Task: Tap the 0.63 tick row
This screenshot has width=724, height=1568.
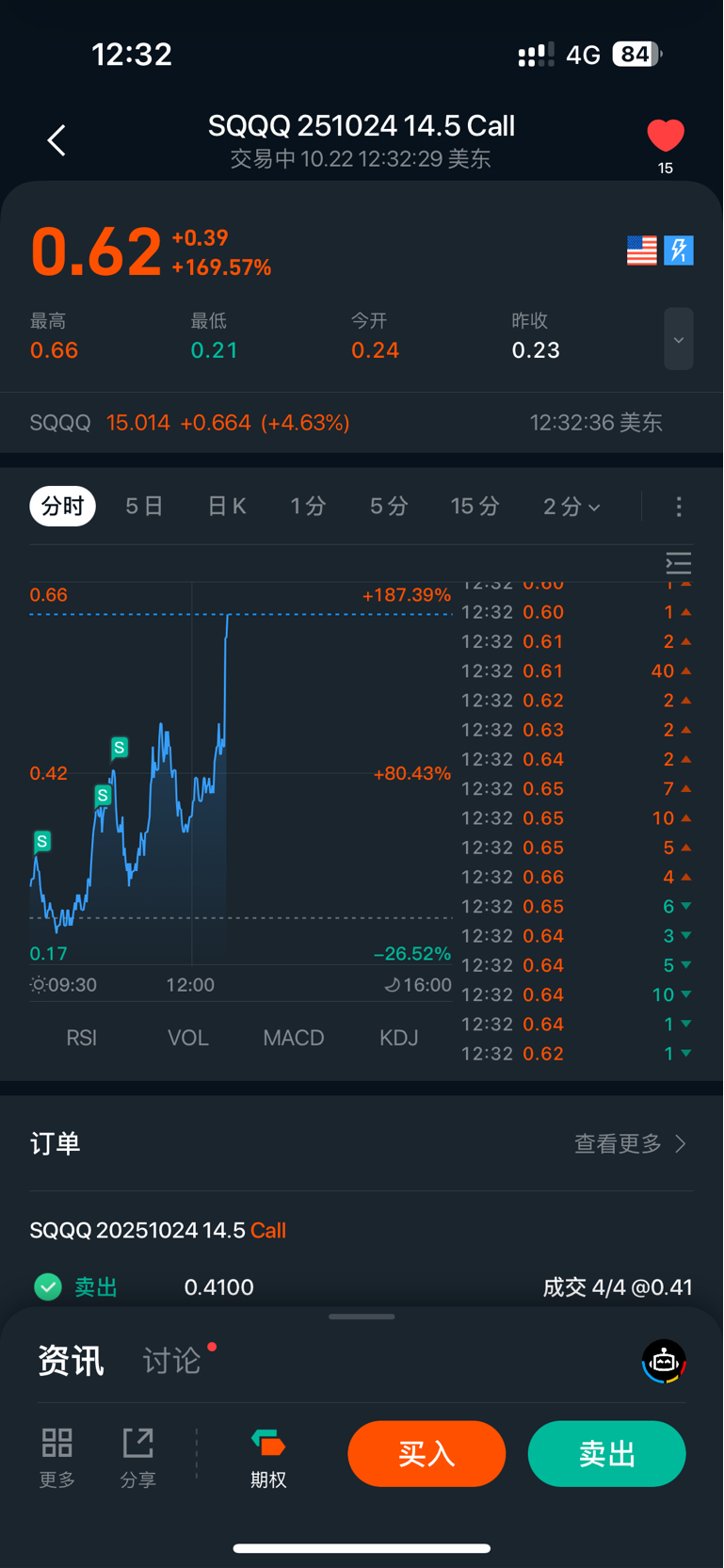Action: [x=577, y=730]
